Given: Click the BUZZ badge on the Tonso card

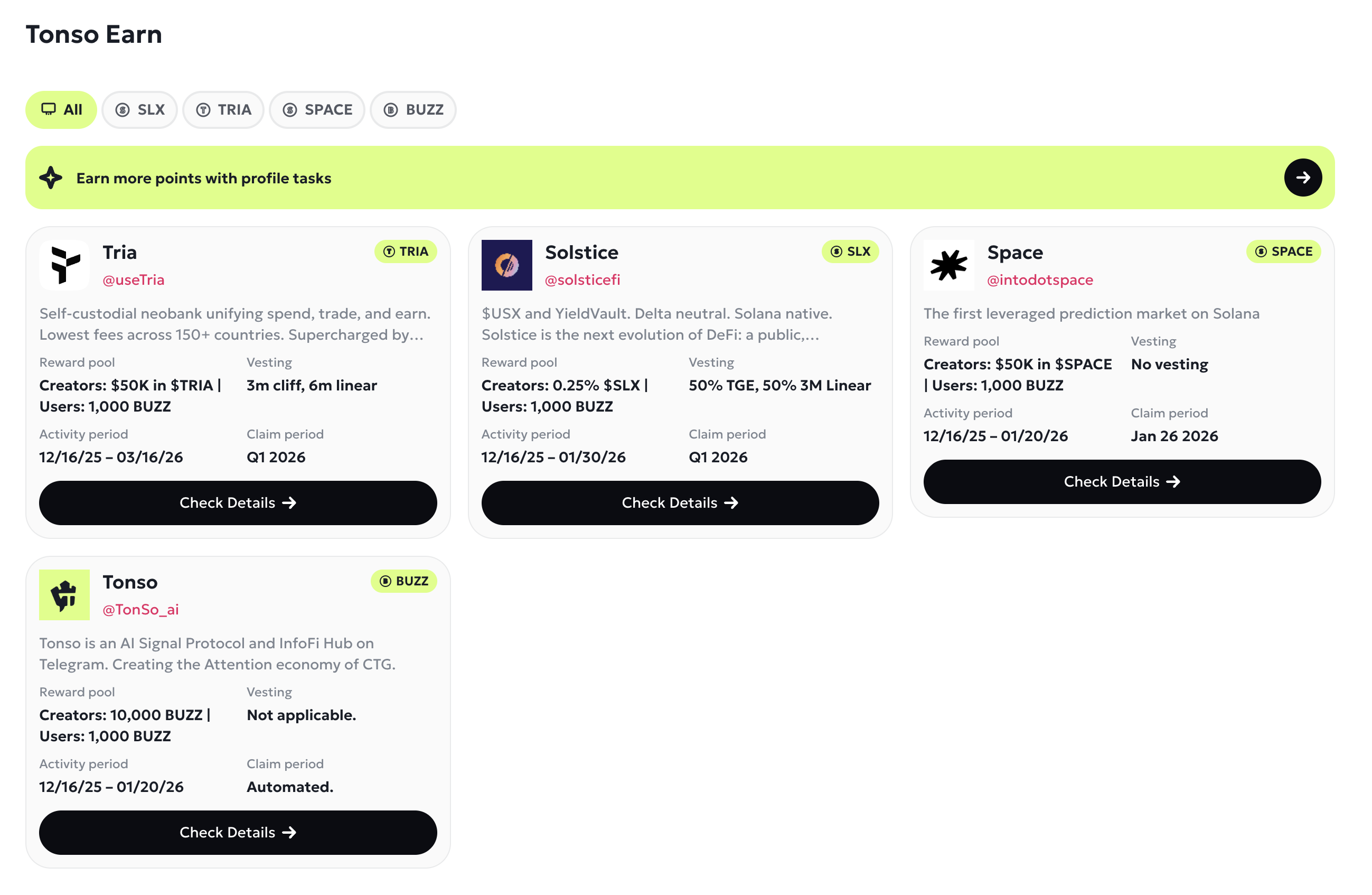Looking at the screenshot, I should tap(403, 581).
